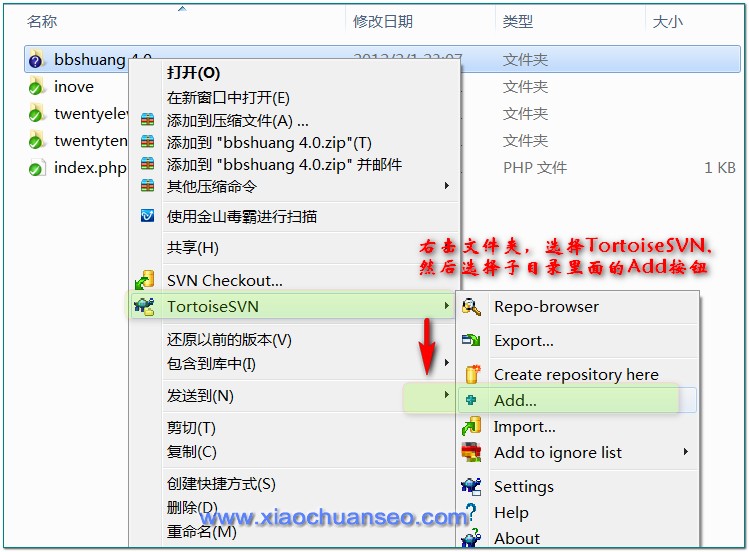The image size is (749, 552).
Task: Click the Help question mark icon
Action: (x=471, y=512)
